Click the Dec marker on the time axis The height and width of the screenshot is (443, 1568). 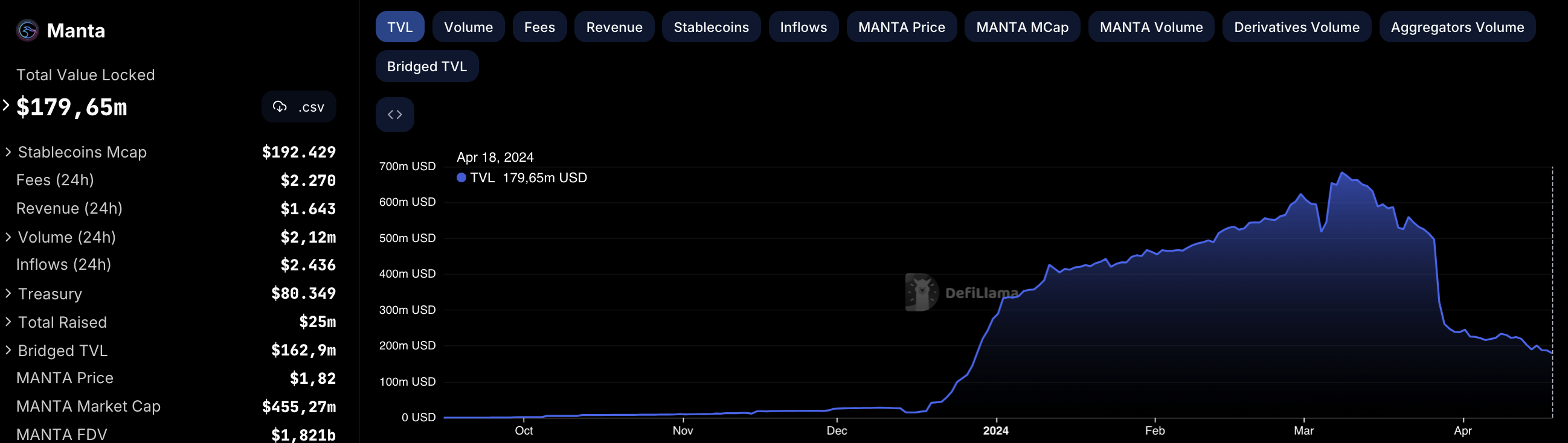[x=837, y=431]
